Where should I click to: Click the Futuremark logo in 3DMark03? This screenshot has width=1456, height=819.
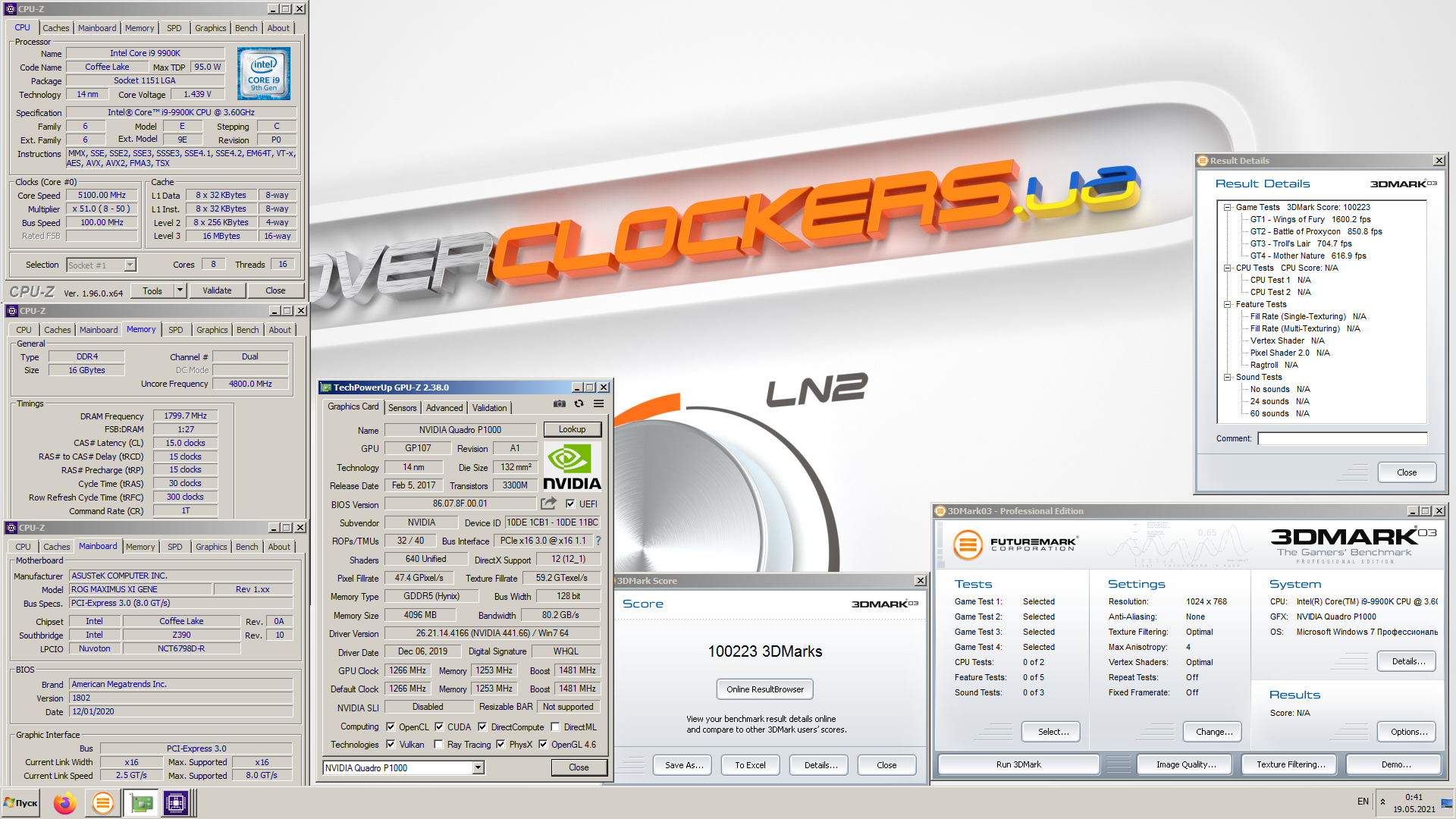1016,544
